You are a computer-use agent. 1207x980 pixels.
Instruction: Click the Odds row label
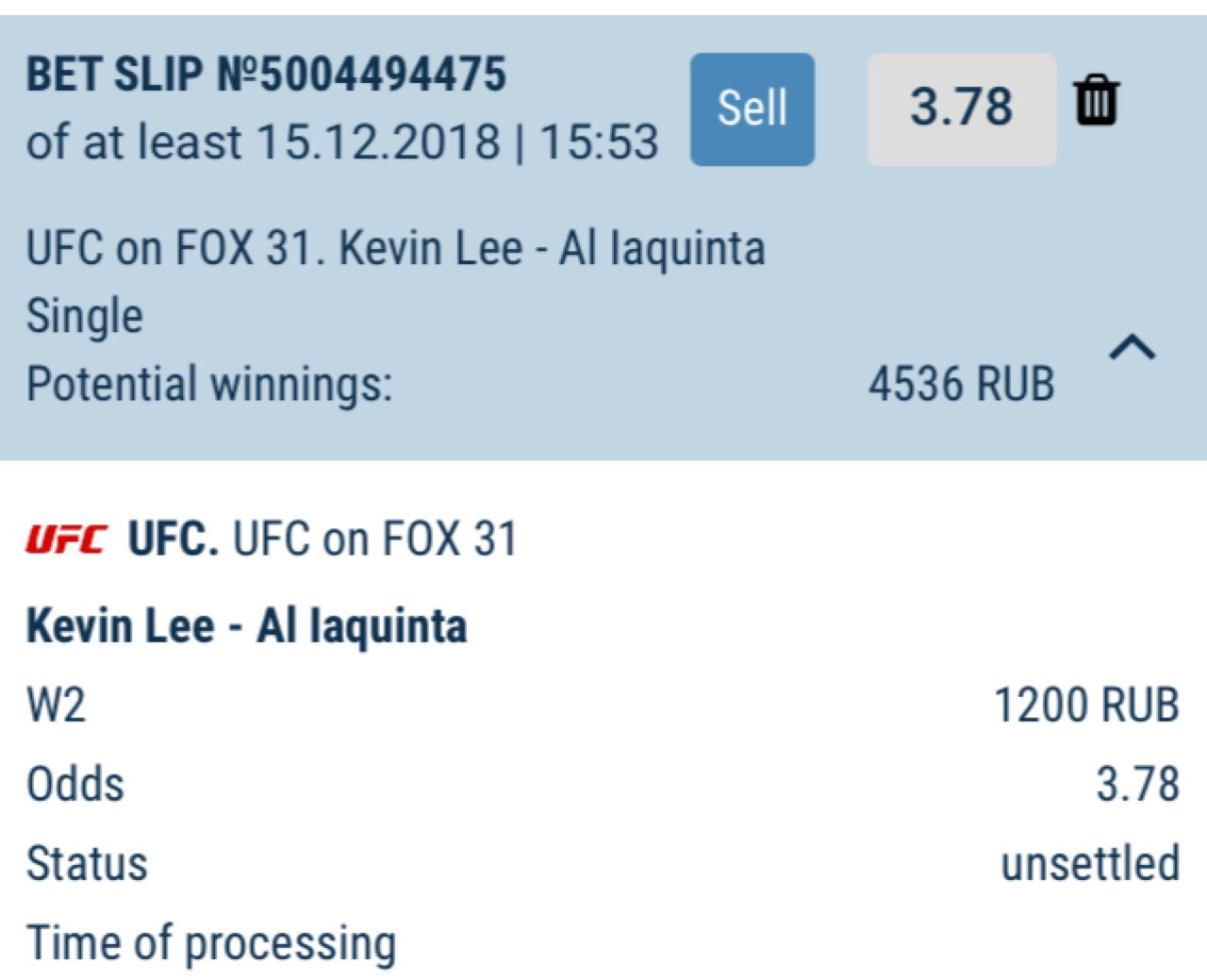(75, 784)
